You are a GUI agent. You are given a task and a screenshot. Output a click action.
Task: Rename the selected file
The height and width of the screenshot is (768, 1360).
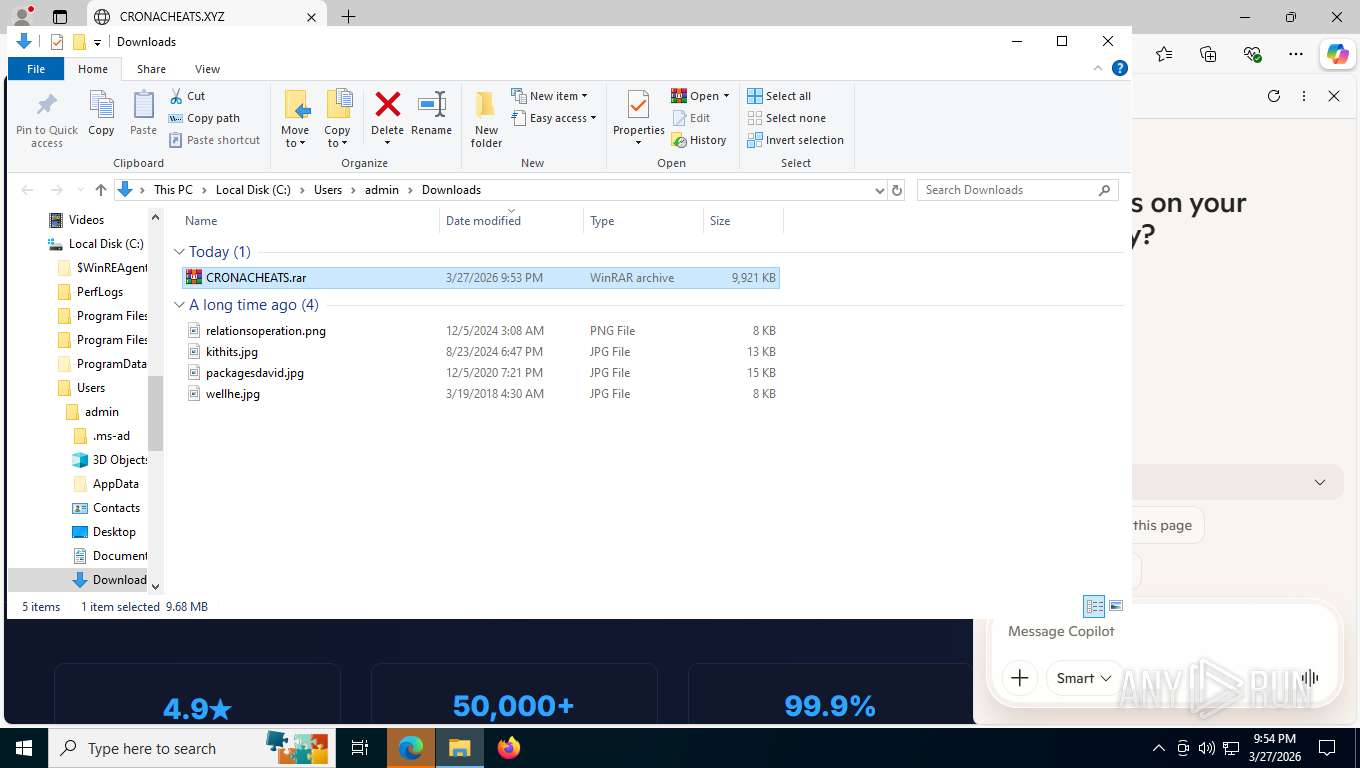click(x=431, y=113)
